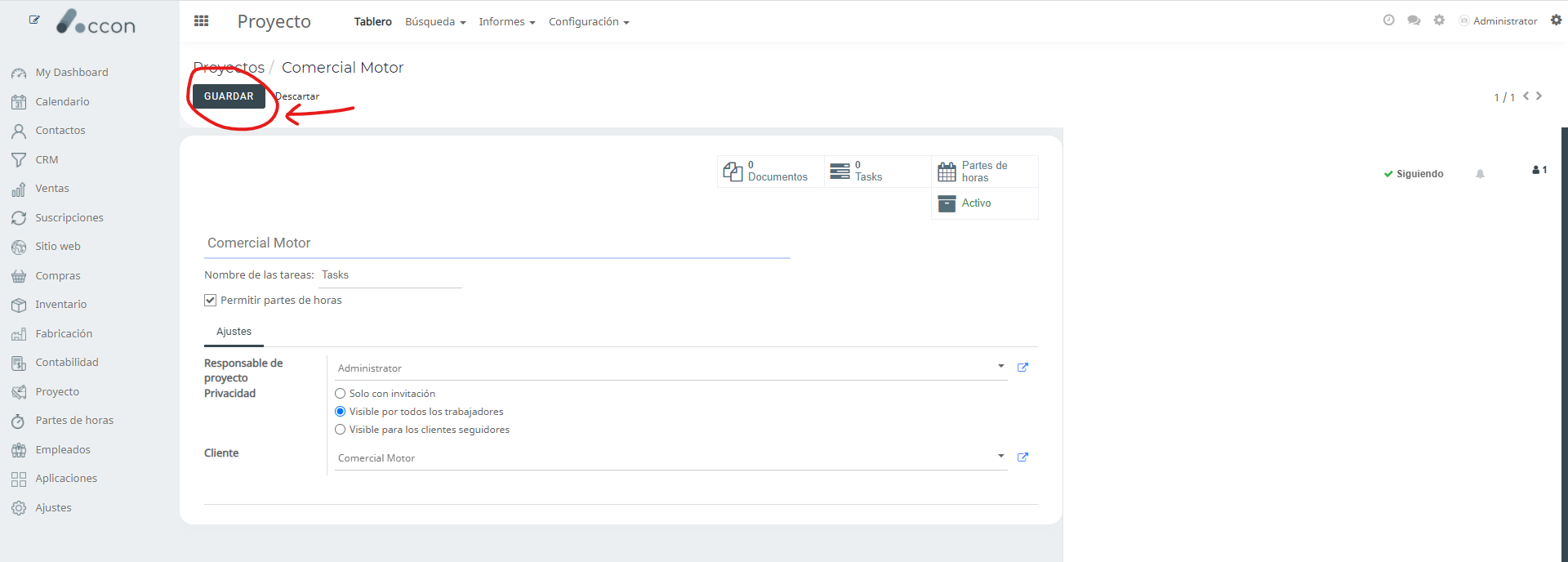Toggle the Siguiendo follow status
Viewport: 1568px width, 562px height.
(x=1414, y=174)
